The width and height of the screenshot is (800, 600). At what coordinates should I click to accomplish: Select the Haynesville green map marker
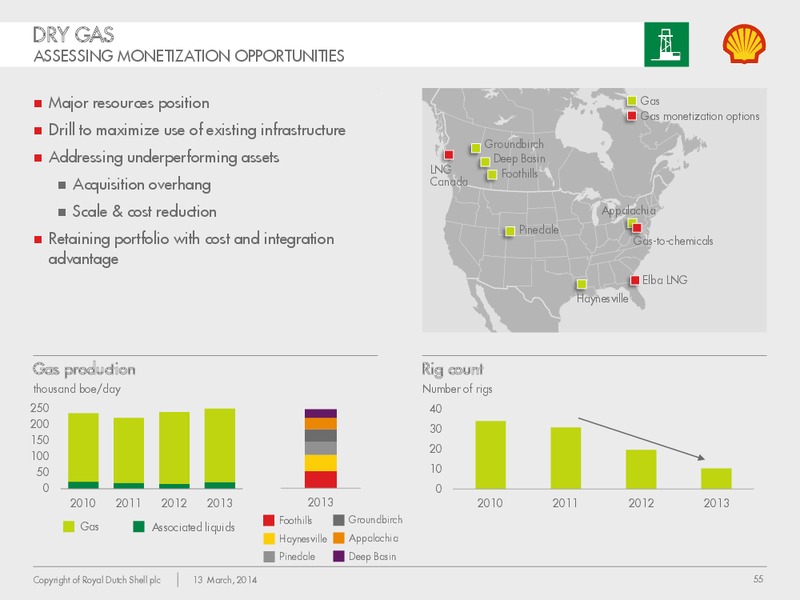[x=582, y=284]
